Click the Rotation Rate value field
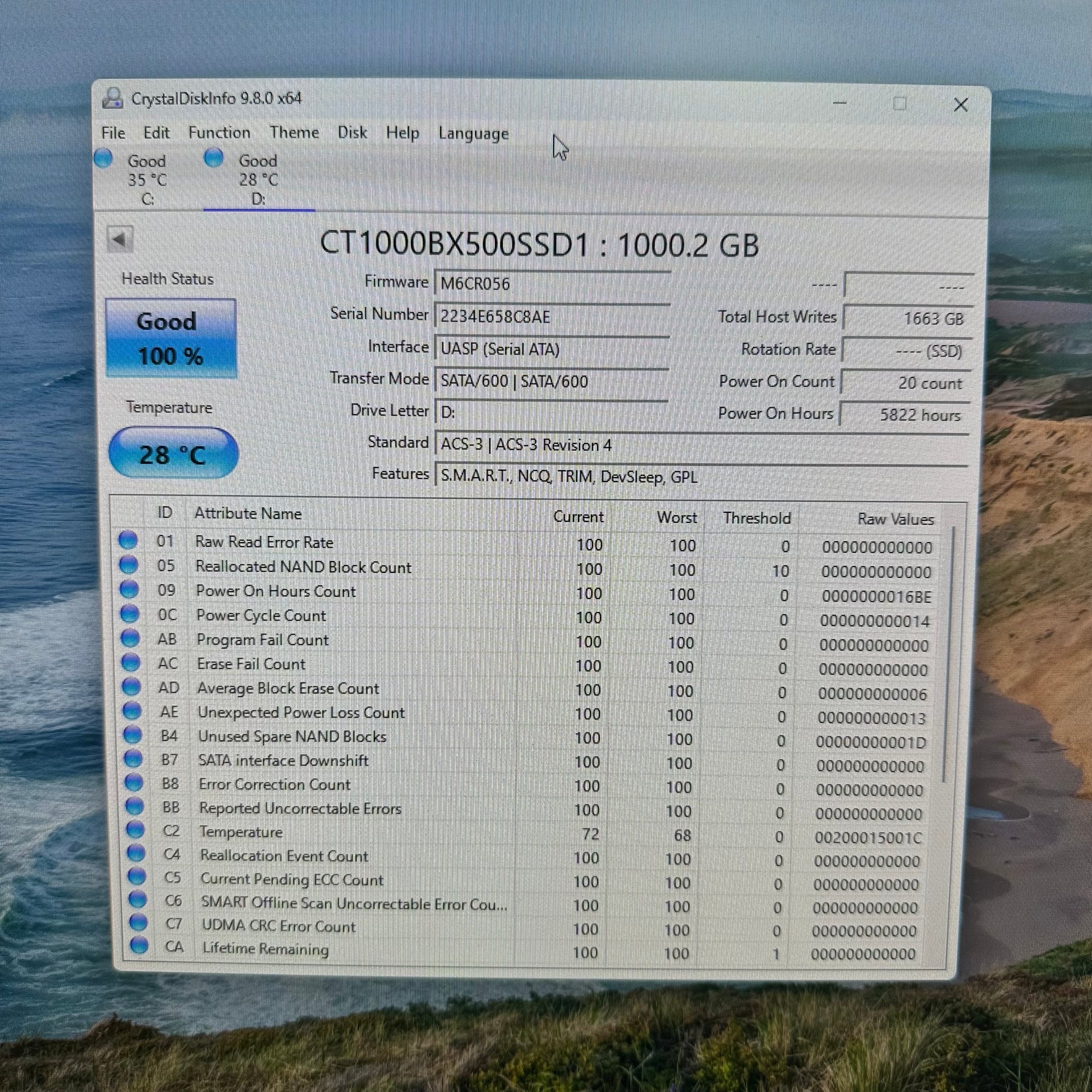The height and width of the screenshot is (1092, 1092). (907, 351)
